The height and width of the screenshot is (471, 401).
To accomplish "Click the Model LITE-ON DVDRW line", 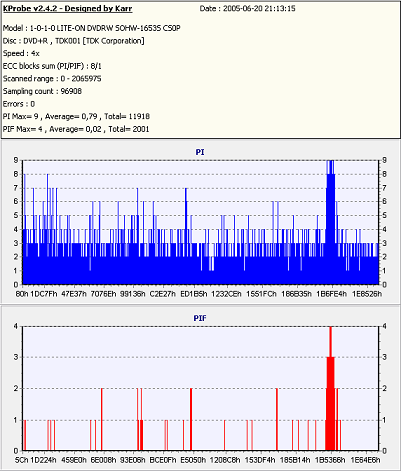I will tap(92, 28).
